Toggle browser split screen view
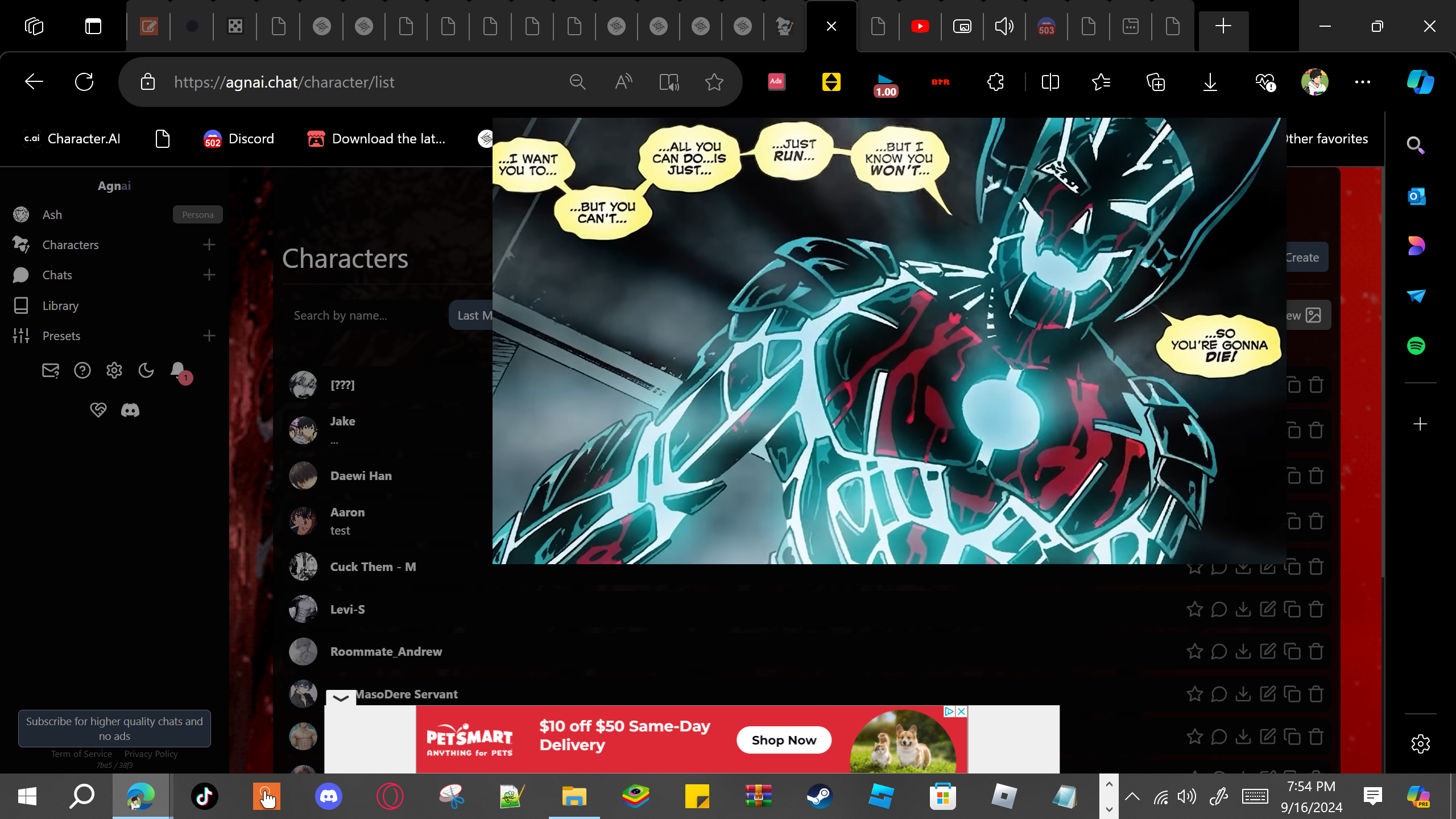This screenshot has height=819, width=1456. (x=1050, y=82)
